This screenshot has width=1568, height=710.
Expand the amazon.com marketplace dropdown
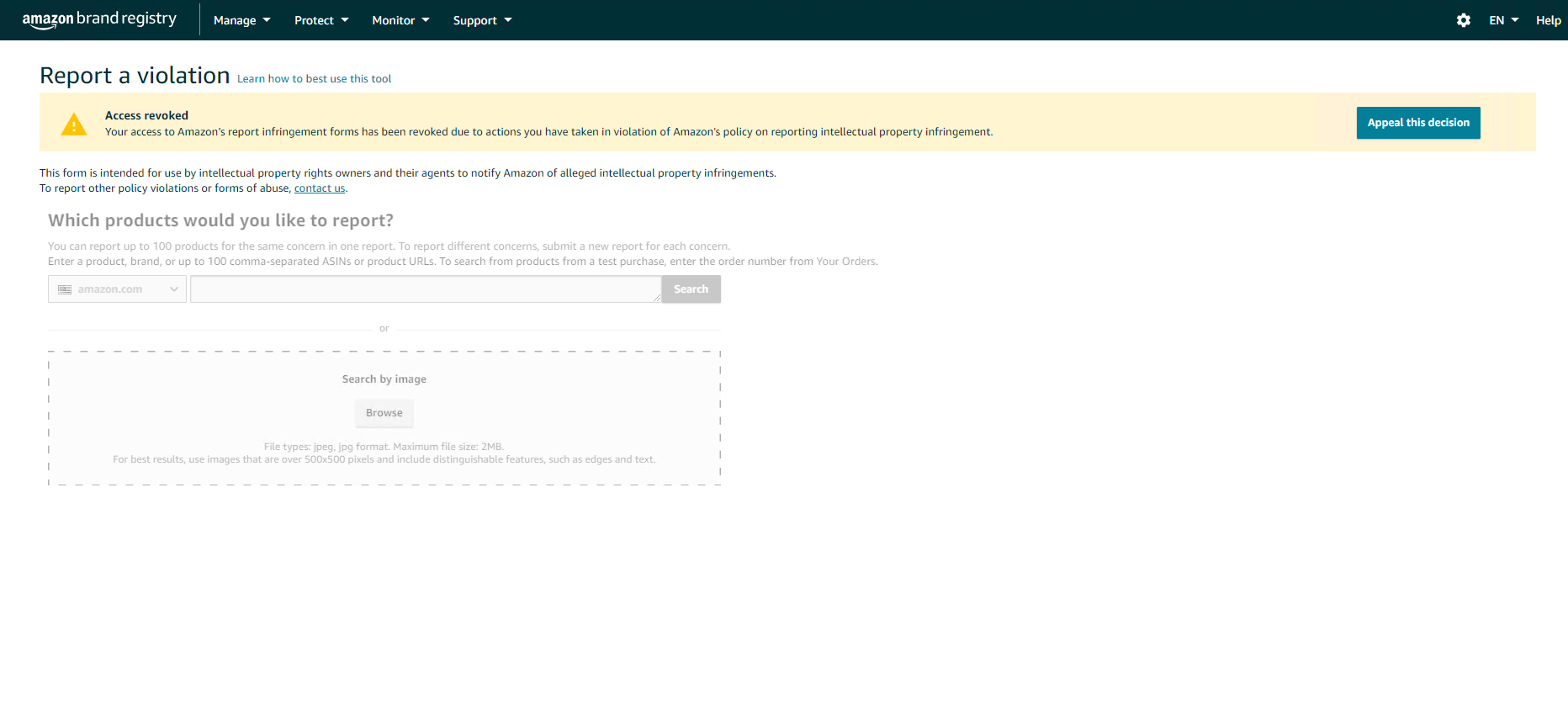[117, 289]
